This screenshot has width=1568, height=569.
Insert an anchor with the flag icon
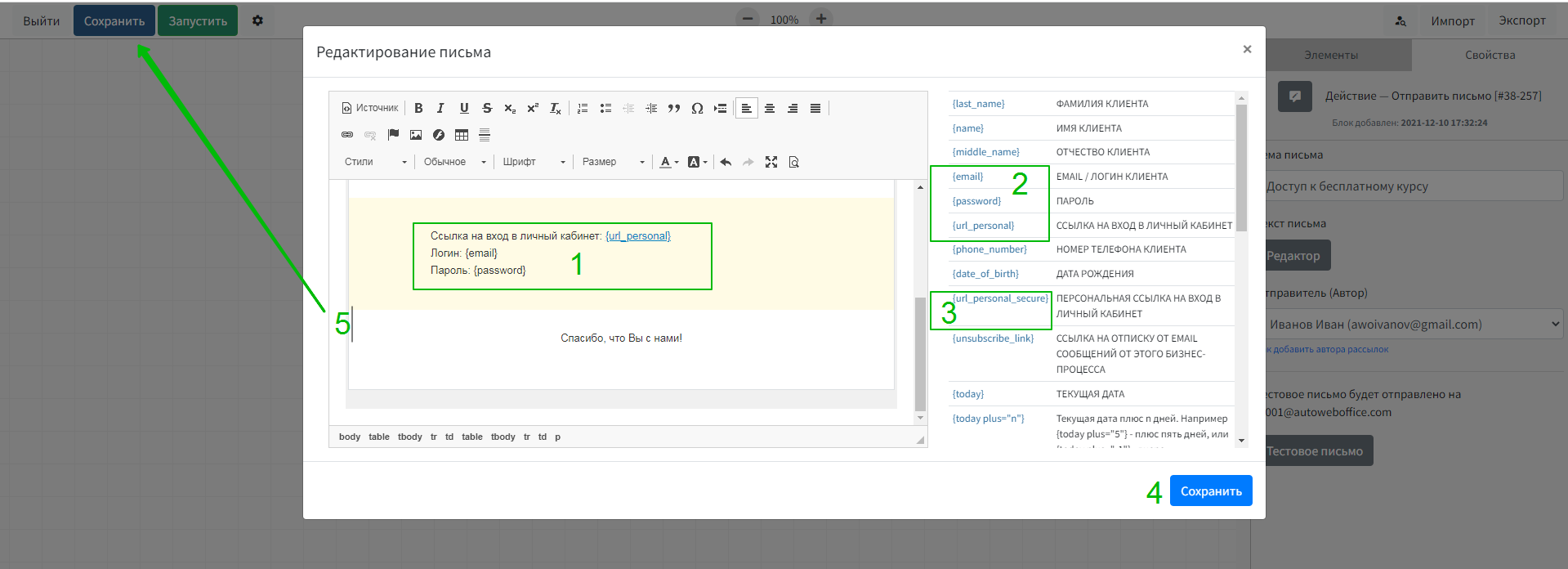393,135
